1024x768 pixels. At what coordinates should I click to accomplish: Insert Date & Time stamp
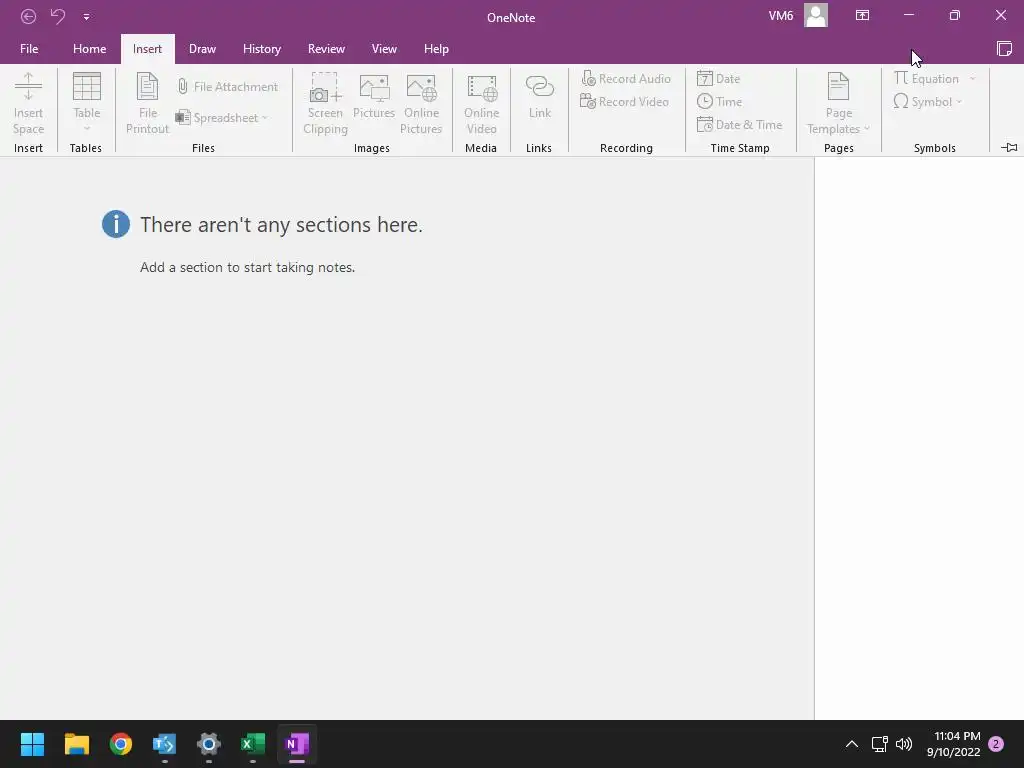coord(739,125)
